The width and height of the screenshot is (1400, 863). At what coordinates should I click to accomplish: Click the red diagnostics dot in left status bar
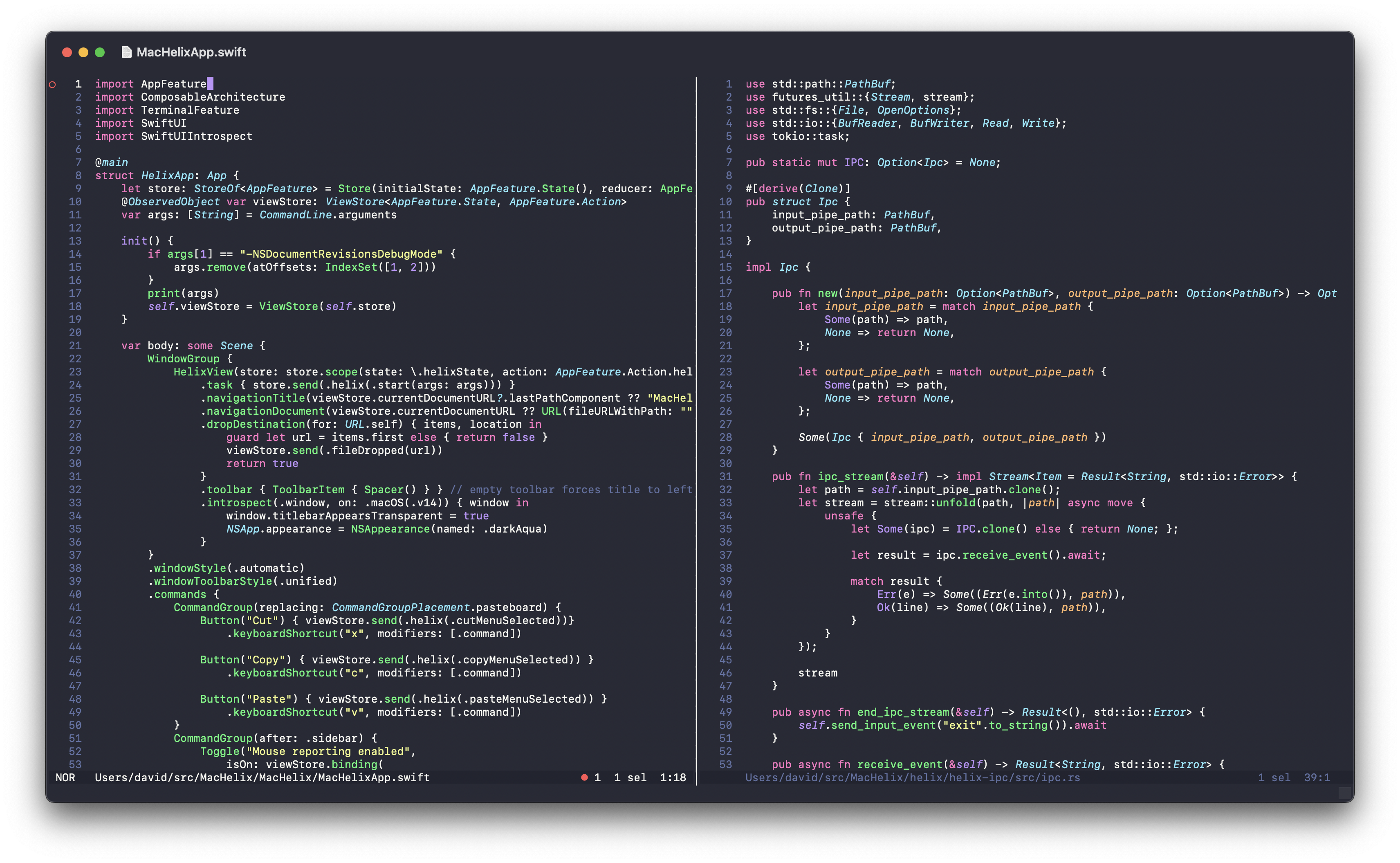pyautogui.click(x=584, y=778)
